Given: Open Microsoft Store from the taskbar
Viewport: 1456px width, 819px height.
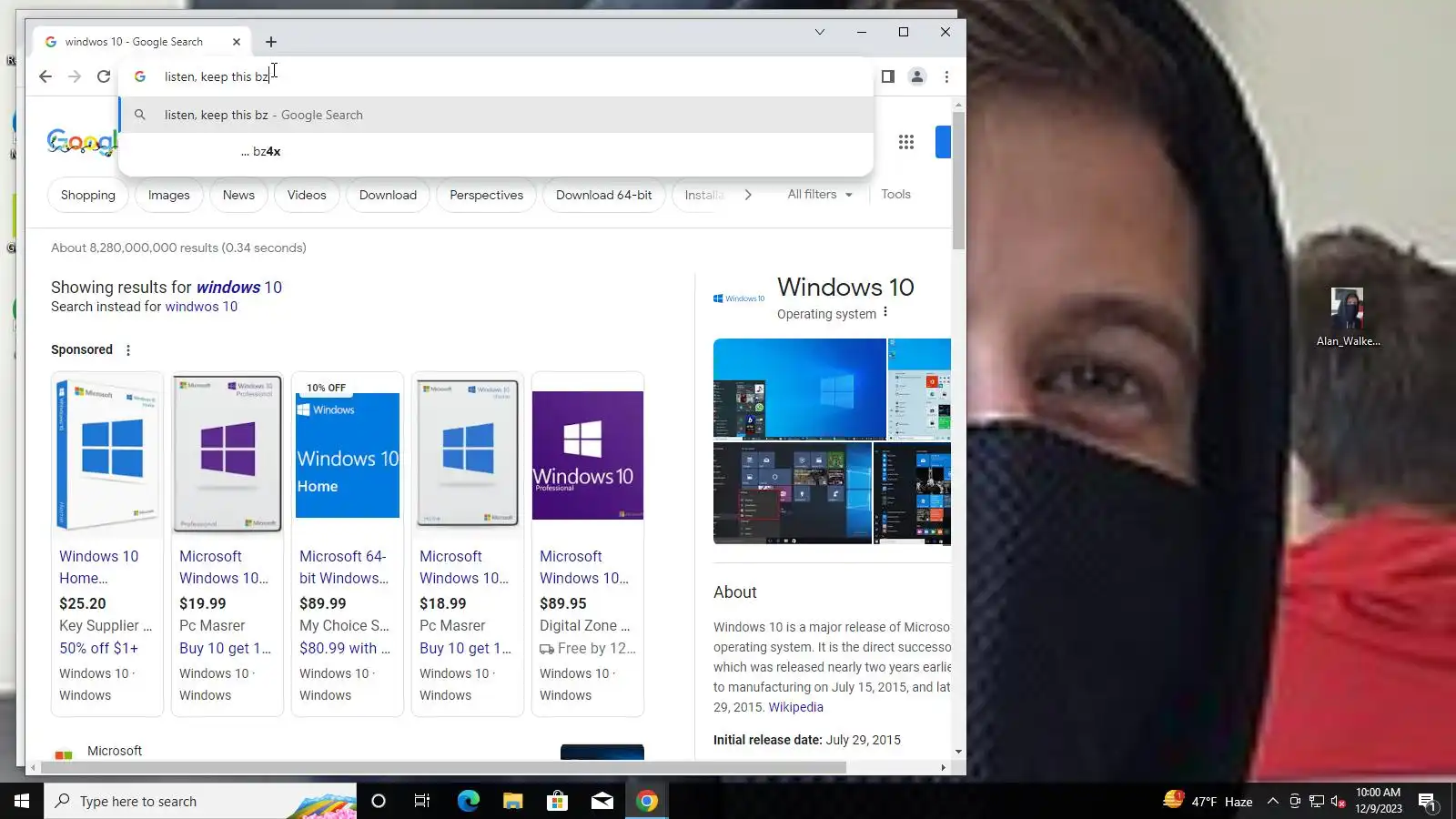Looking at the screenshot, I should [557, 801].
